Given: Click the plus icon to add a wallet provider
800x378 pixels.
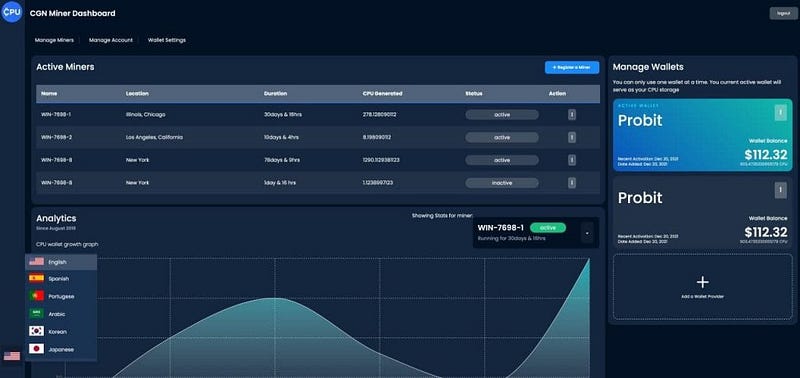Looking at the screenshot, I should click(x=703, y=282).
